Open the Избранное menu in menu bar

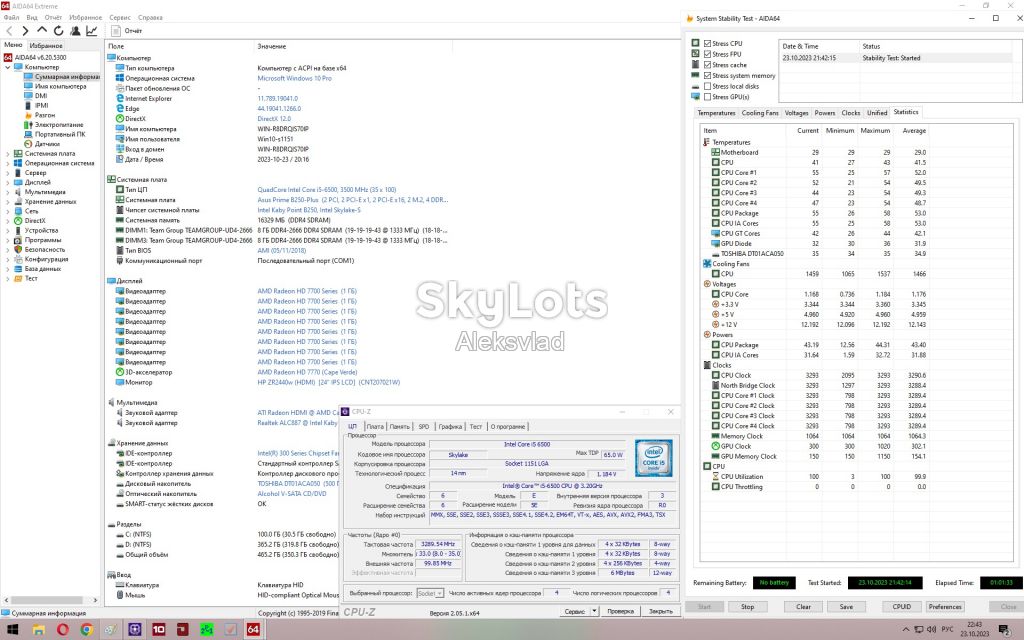point(86,18)
